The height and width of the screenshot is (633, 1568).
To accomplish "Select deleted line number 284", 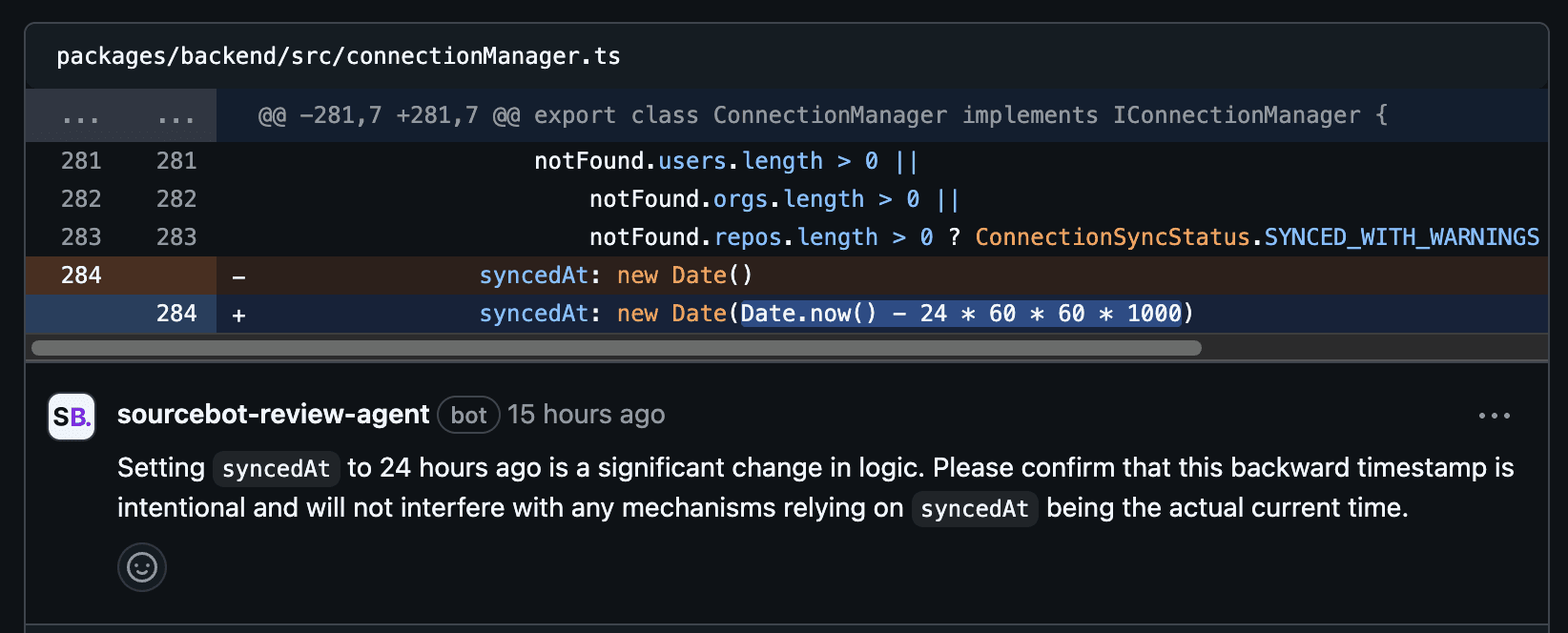I will point(81,276).
